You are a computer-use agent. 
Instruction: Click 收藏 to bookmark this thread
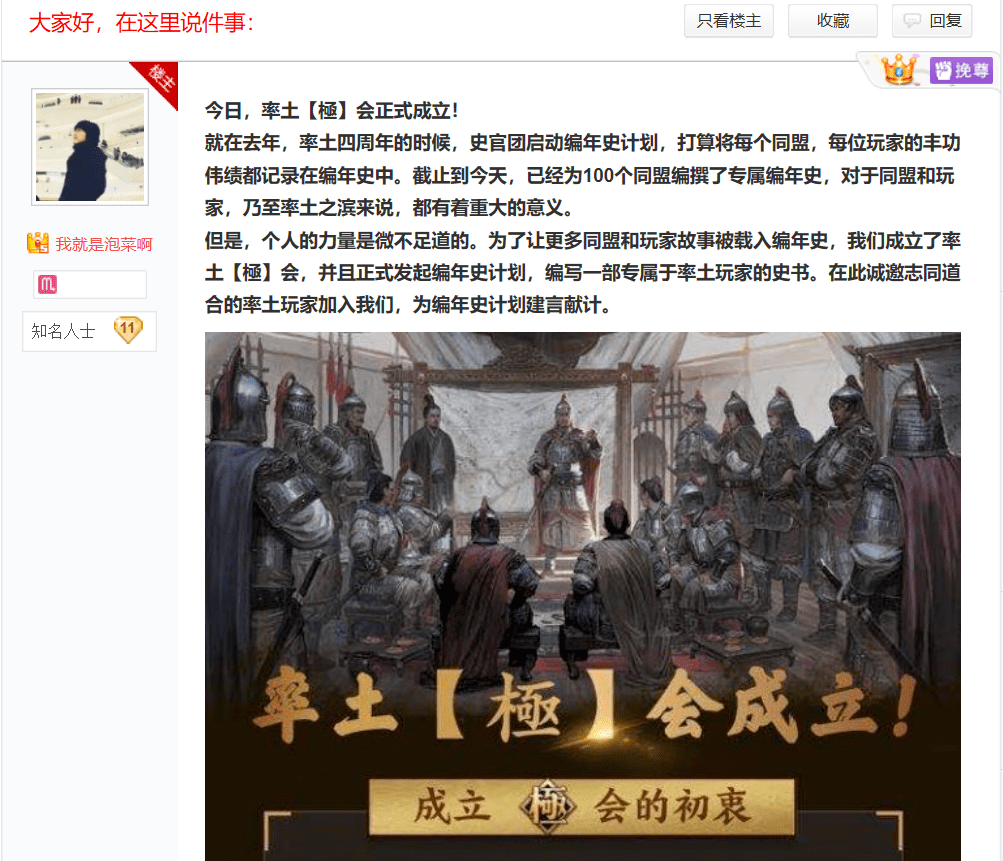pyautogui.click(x=833, y=21)
